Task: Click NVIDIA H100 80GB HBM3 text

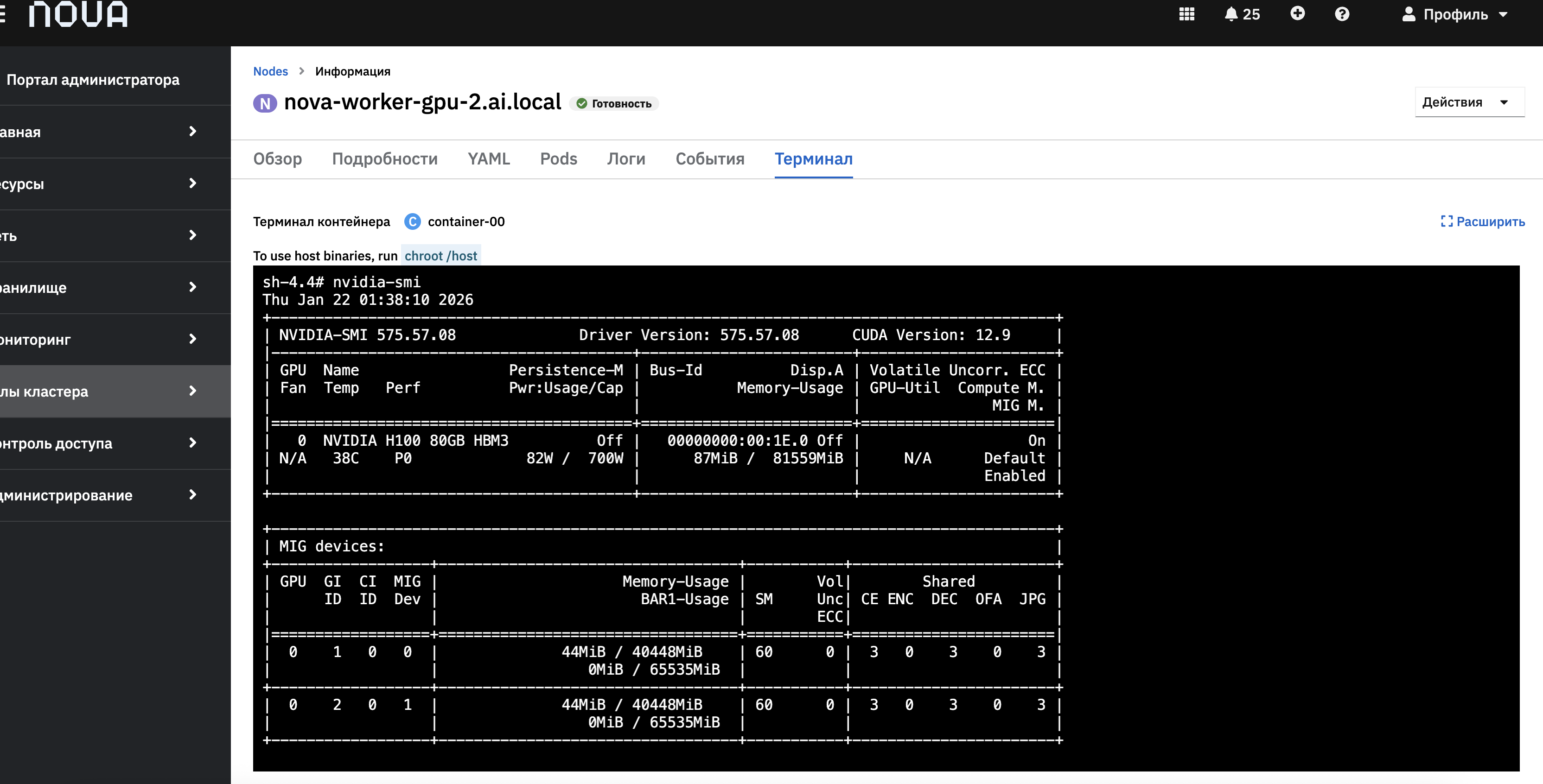Action: [416, 441]
